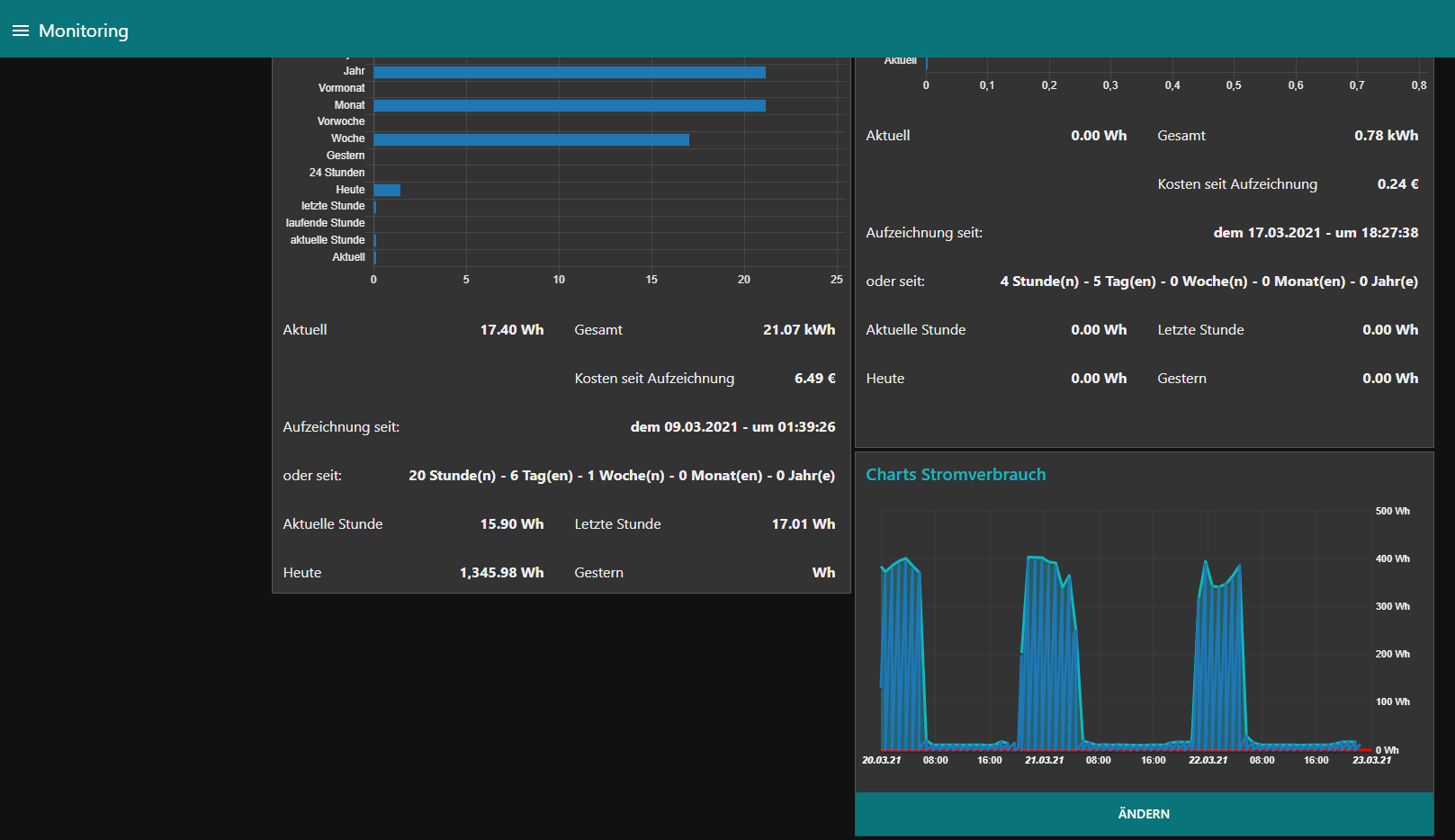The height and width of the screenshot is (840, 1455).
Task: Click the Vormonat chart label
Action: click(x=341, y=88)
